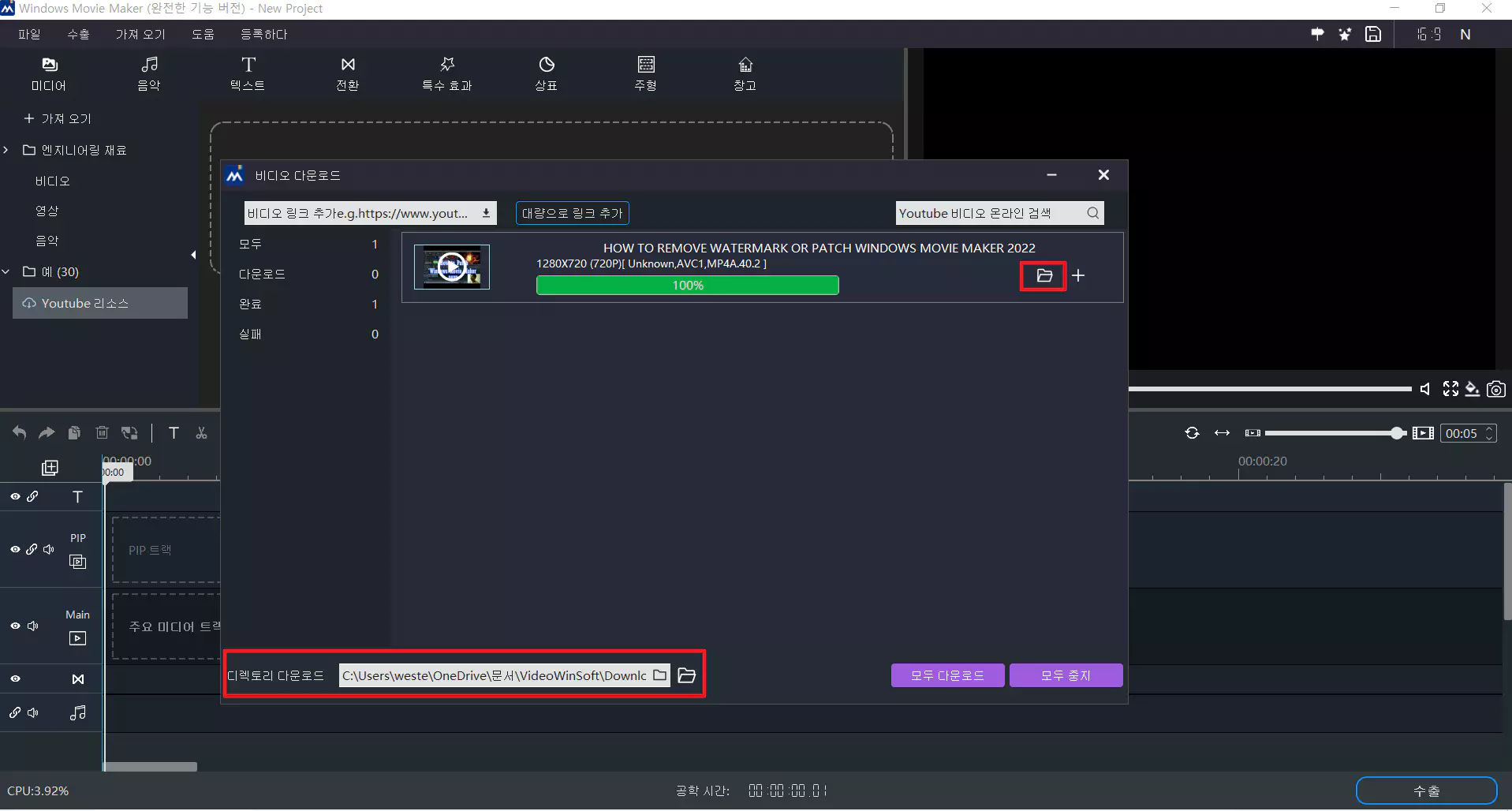Open the 등록하다 menu
1512x811 pixels.
(263, 34)
